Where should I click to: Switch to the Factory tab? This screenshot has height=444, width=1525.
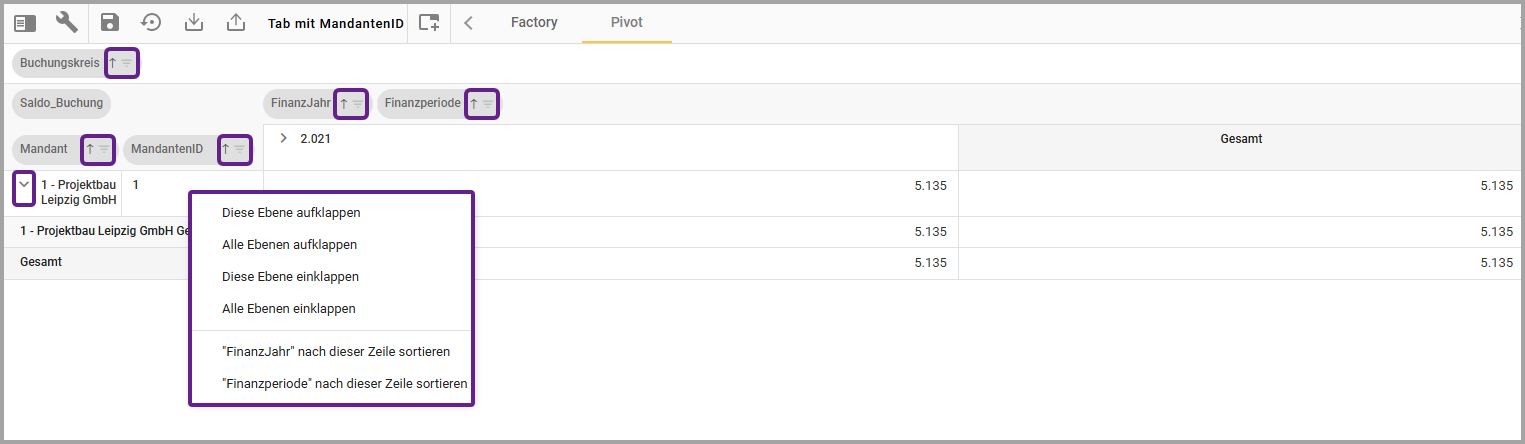point(534,22)
